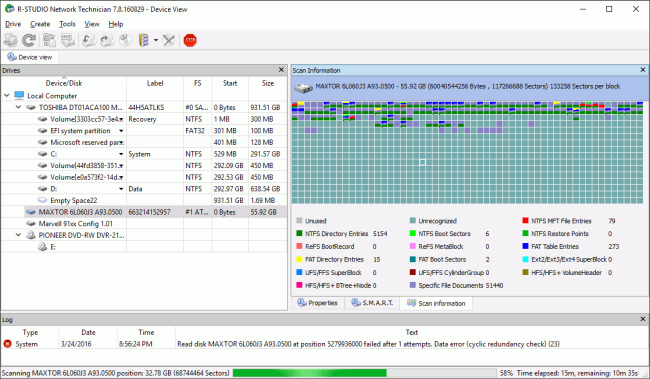Click the red NTFS MFT File Entries swatch
650x379 pixels.
pyautogui.click(x=526, y=221)
